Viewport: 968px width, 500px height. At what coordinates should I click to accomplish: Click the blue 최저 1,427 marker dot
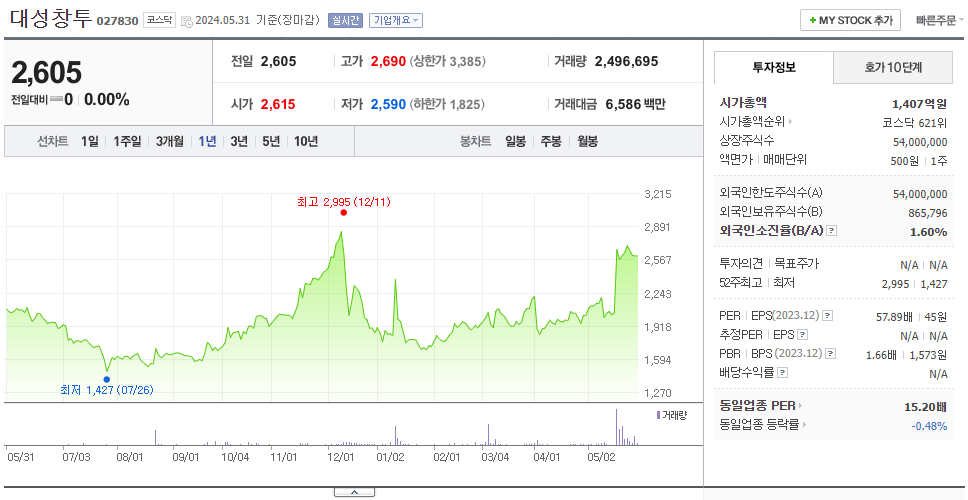[107, 380]
